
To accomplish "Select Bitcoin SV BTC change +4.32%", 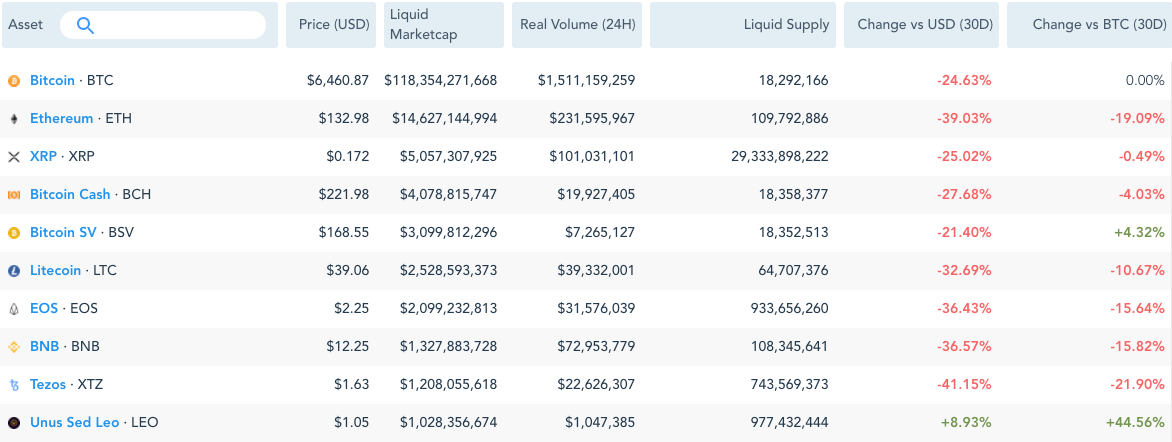I will (x=1140, y=233).
